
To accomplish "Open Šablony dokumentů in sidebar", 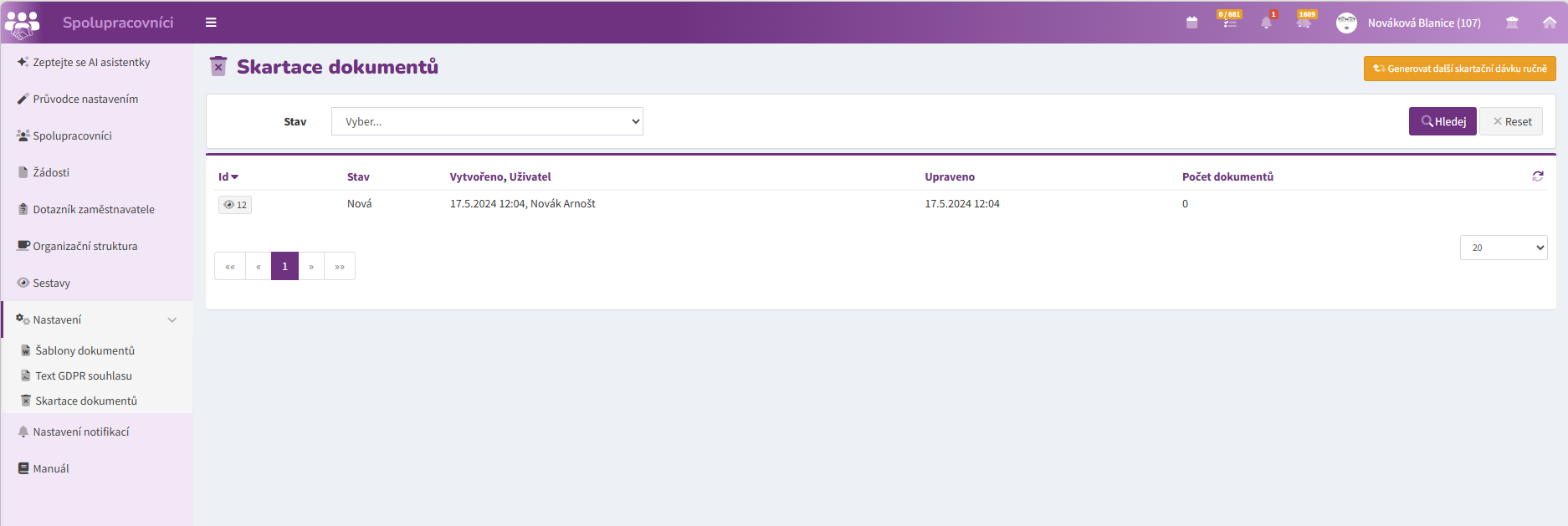I will click(x=85, y=350).
